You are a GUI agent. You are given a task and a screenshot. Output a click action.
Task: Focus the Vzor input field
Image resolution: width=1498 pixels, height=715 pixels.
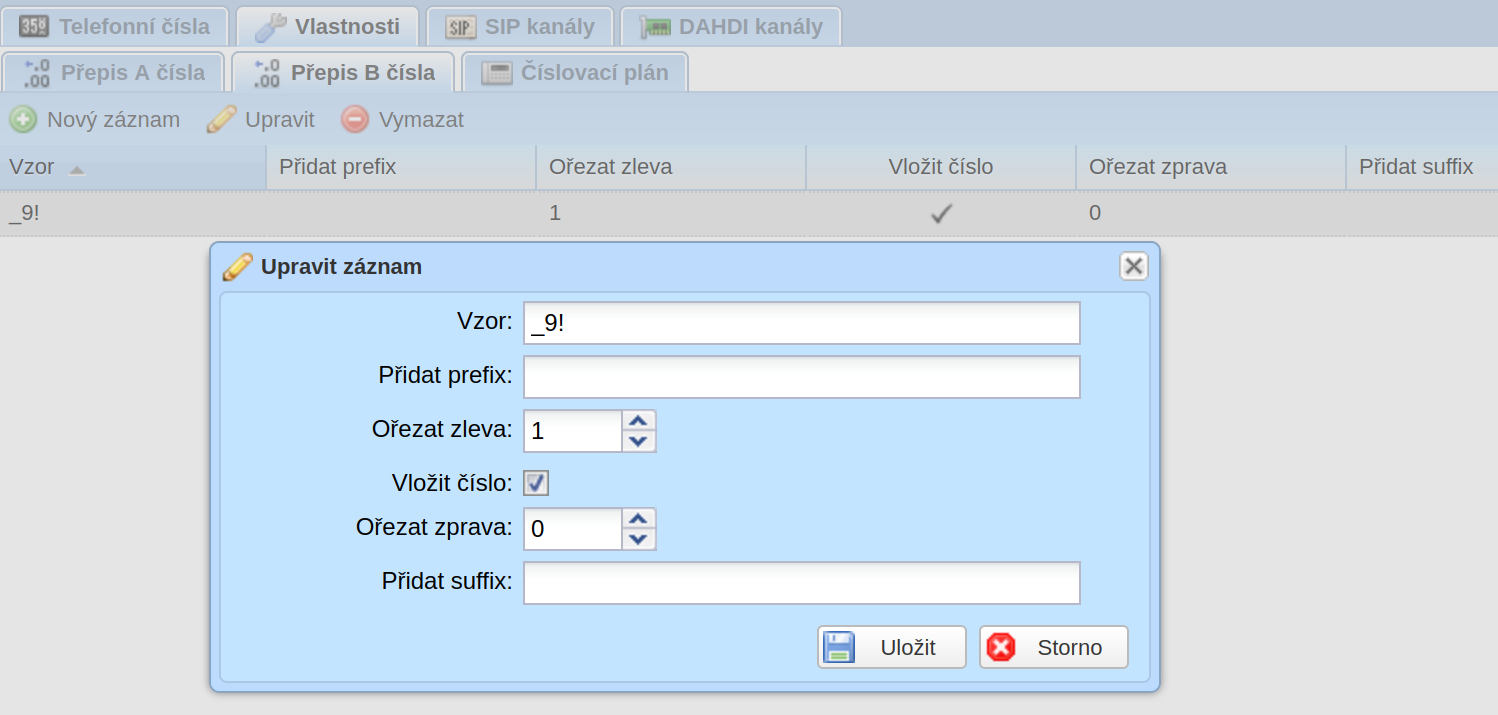tap(802, 323)
